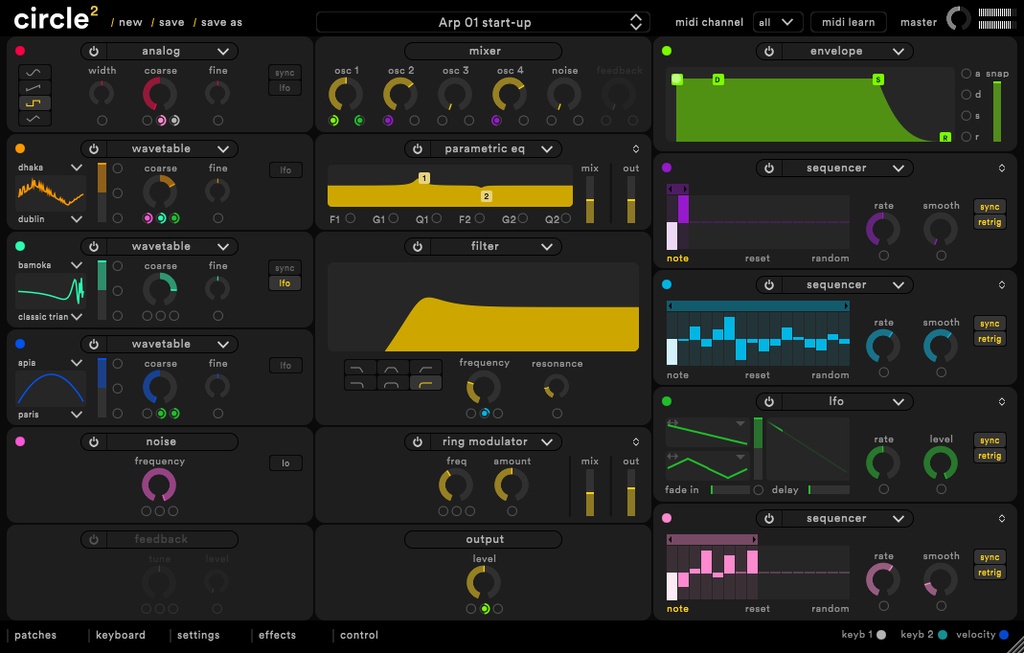Select the square waveform in the analog oscillator
Screen dimensions: 1024x653
(x=34, y=100)
